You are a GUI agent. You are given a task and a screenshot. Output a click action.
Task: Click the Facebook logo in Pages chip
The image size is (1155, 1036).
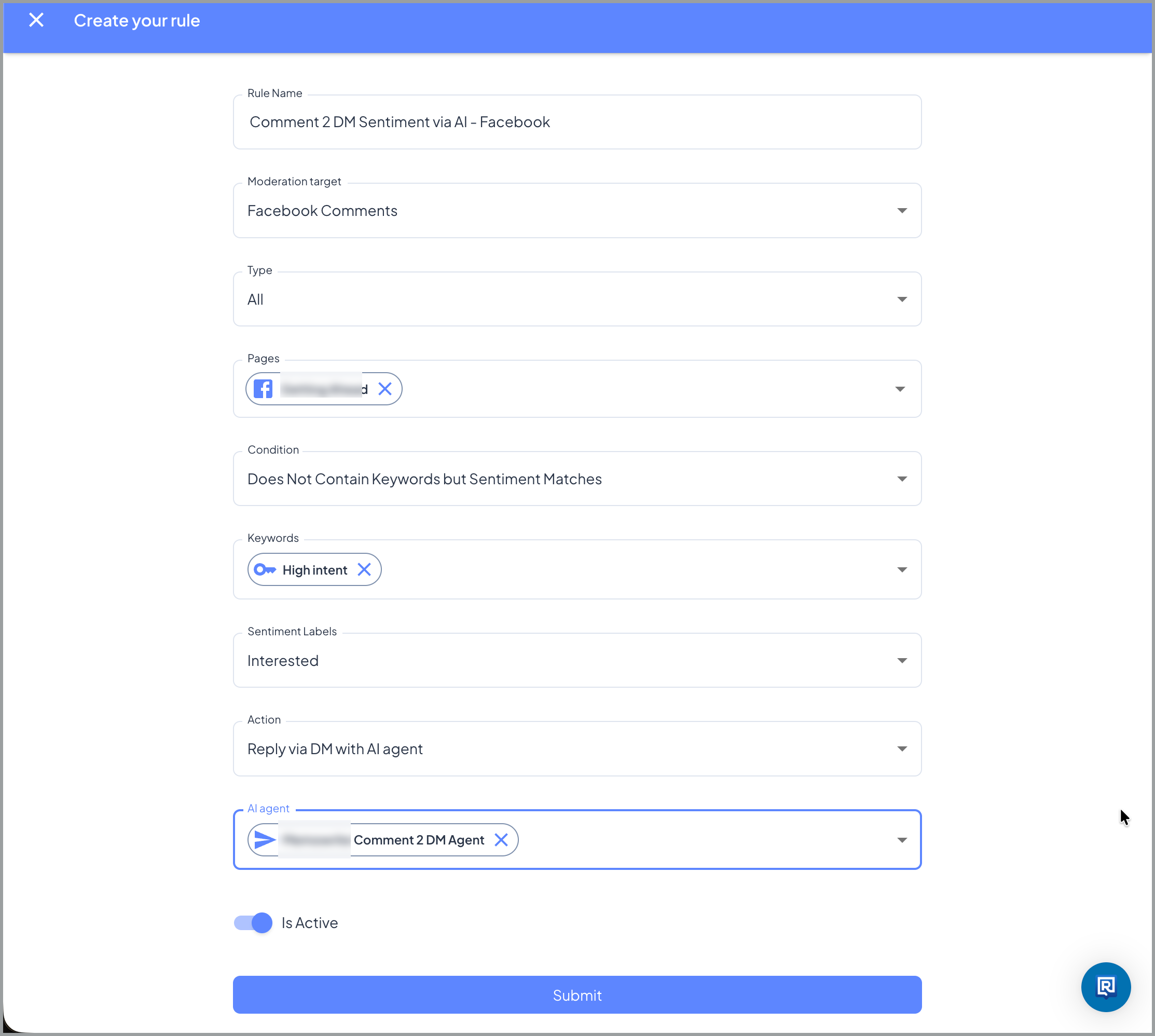coord(263,389)
